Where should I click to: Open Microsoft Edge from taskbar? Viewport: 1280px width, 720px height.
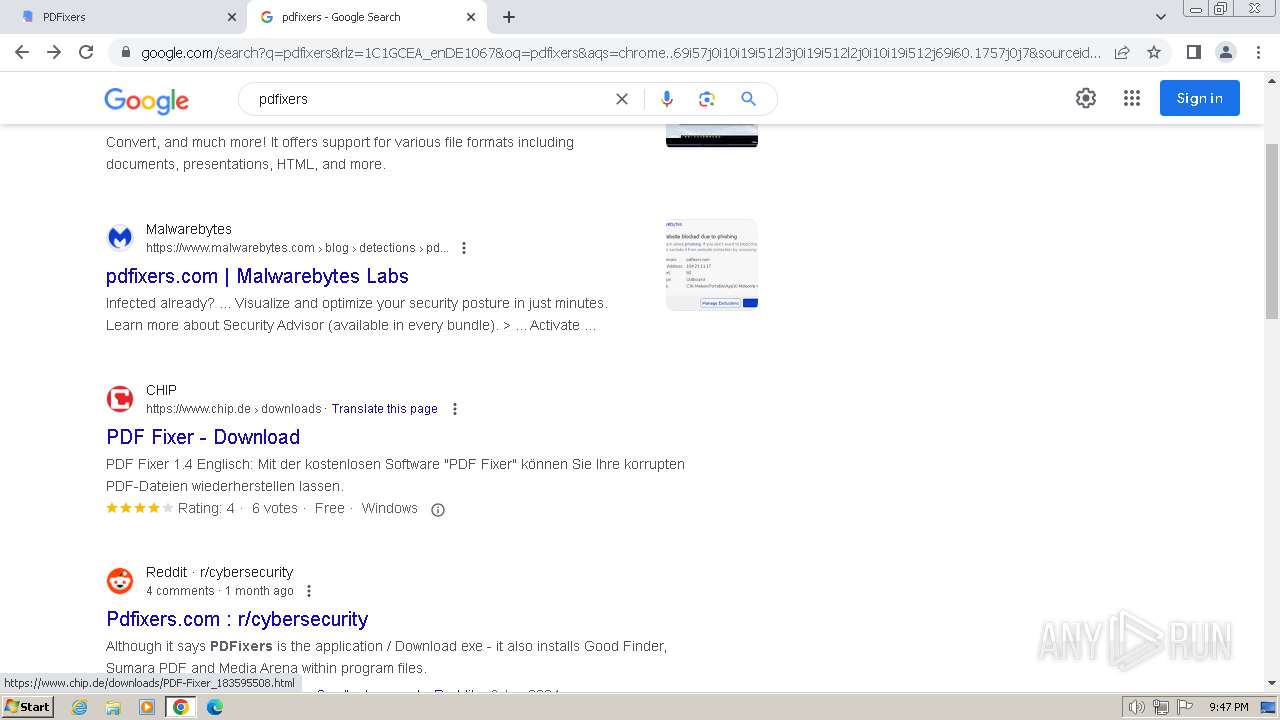(x=215, y=707)
